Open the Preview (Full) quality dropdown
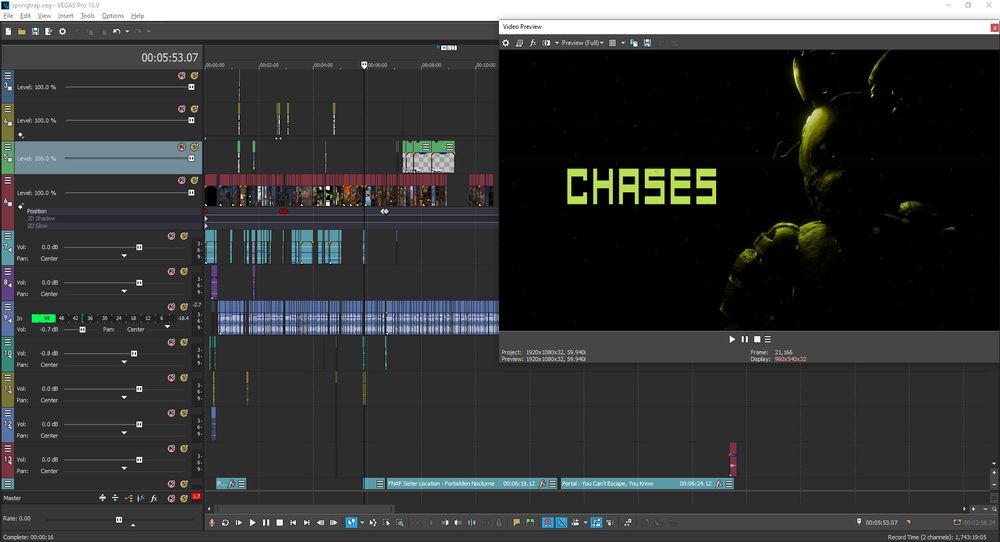Image resolution: width=1000 pixels, height=542 pixels. pos(582,43)
